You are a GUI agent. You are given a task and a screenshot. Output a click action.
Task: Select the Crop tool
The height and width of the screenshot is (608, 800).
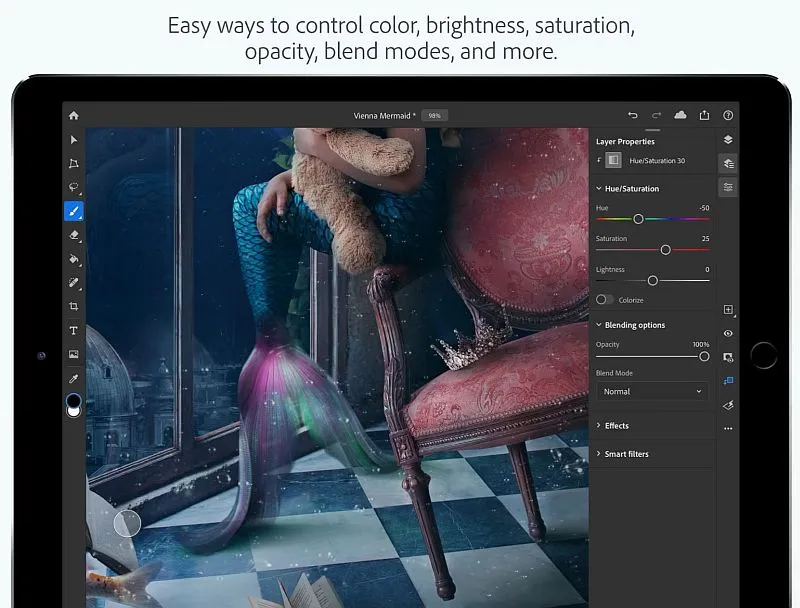(x=73, y=307)
